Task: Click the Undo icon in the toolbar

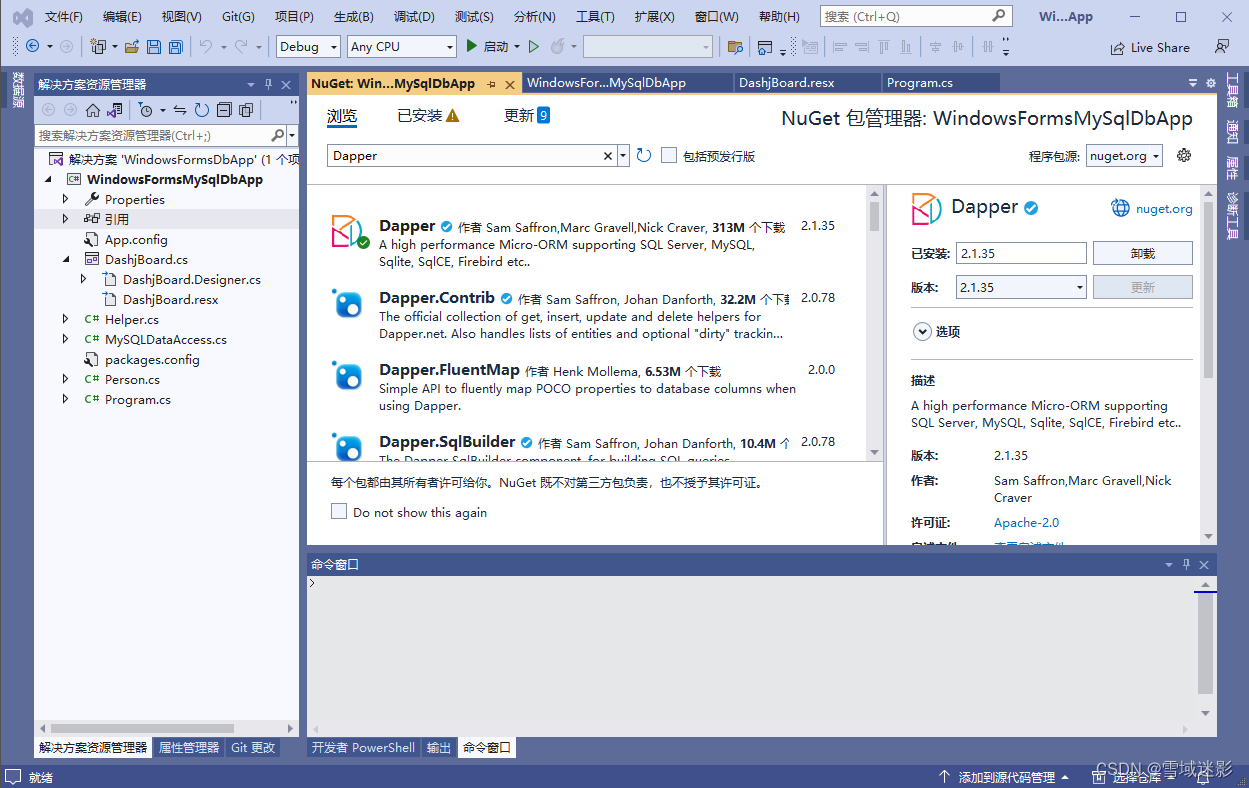Action: click(x=208, y=46)
